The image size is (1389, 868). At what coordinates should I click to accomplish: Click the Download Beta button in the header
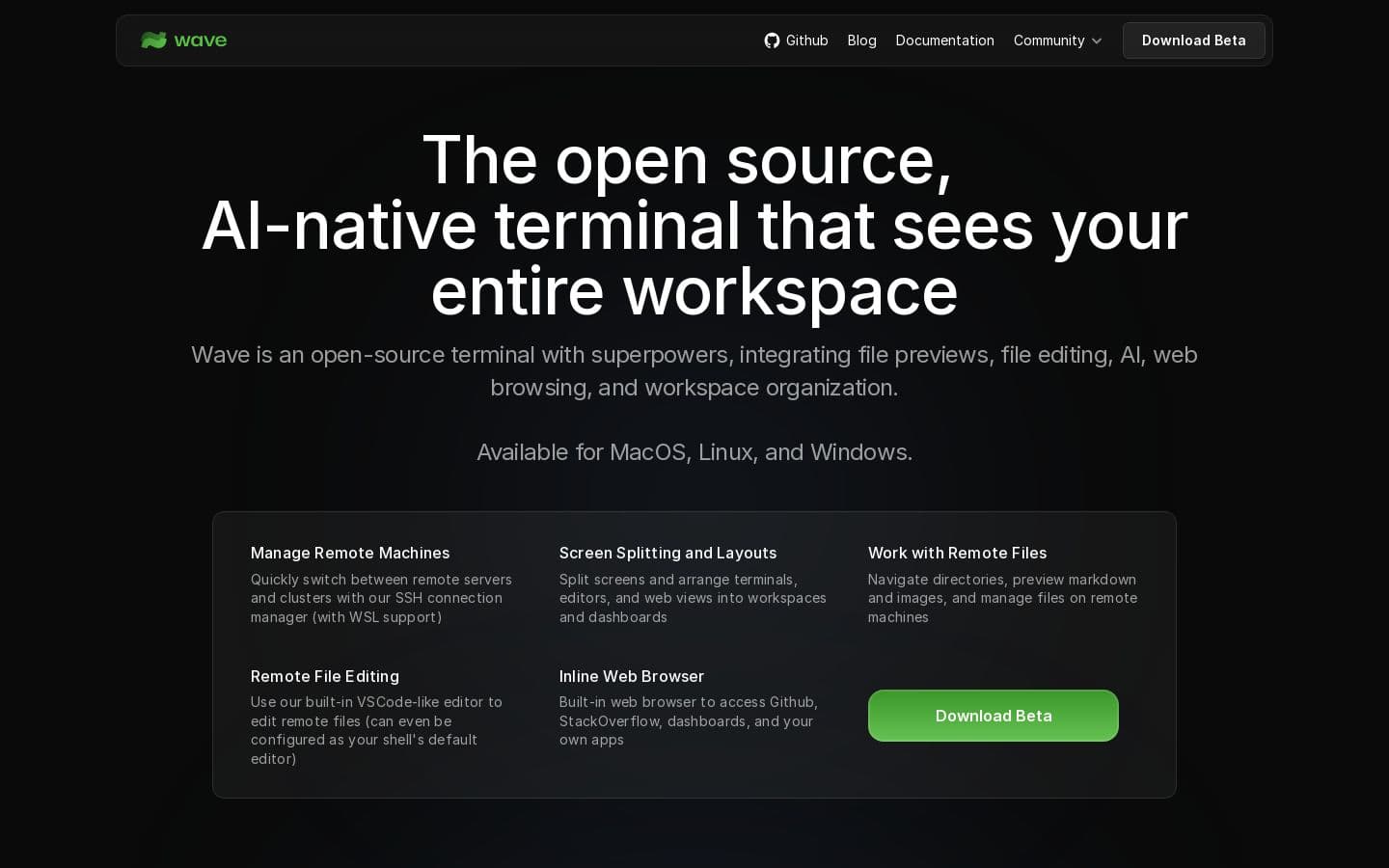coord(1193,41)
